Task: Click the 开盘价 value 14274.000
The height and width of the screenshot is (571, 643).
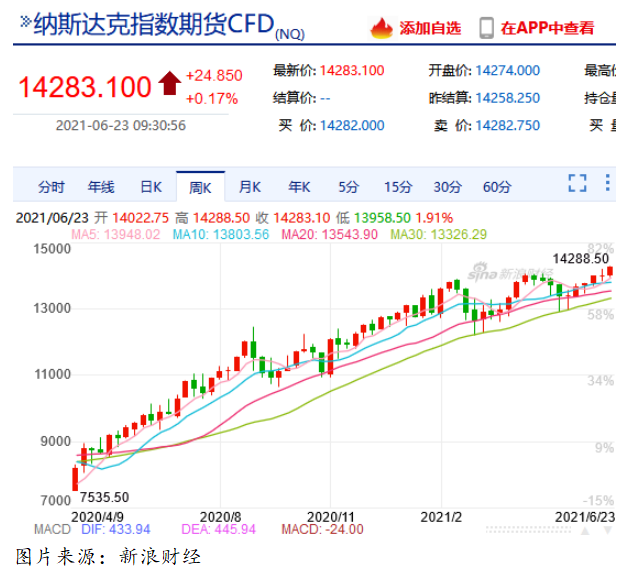Action: (x=508, y=71)
